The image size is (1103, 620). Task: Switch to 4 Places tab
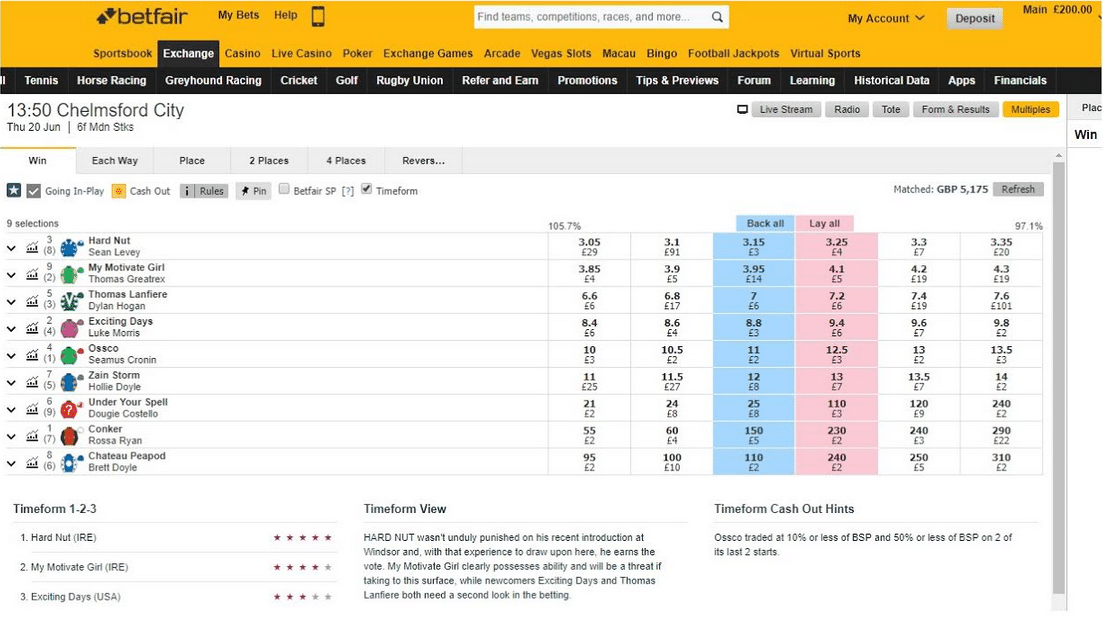coord(346,160)
